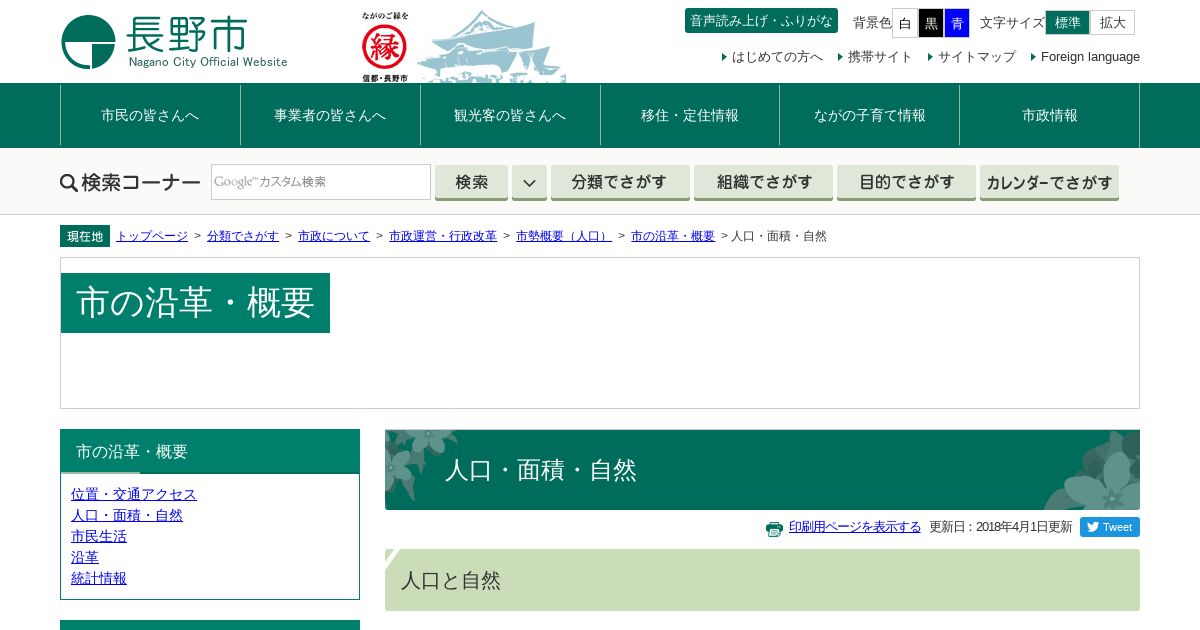This screenshot has width=1200, height=630.
Task: Click 印刷用ページを表示する link
Action: (855, 527)
